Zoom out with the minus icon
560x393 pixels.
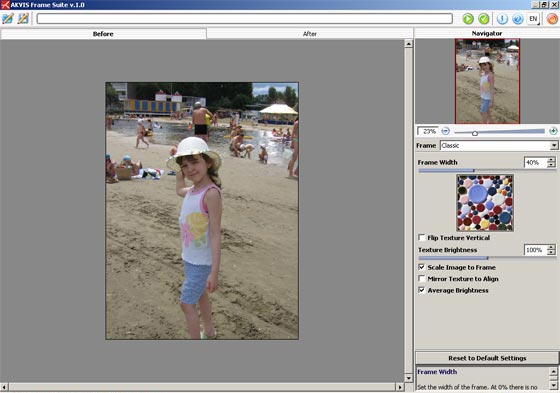pyautogui.click(x=445, y=131)
